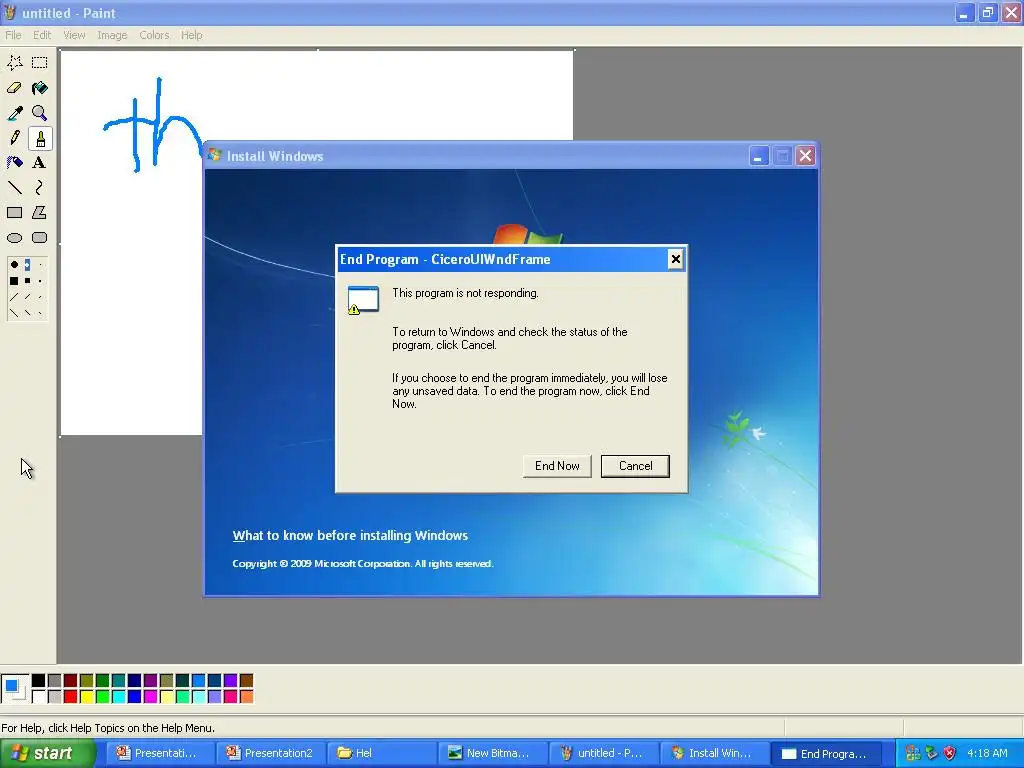Choose the Rectangle shape tool
This screenshot has height=768, width=1024.
14,212
